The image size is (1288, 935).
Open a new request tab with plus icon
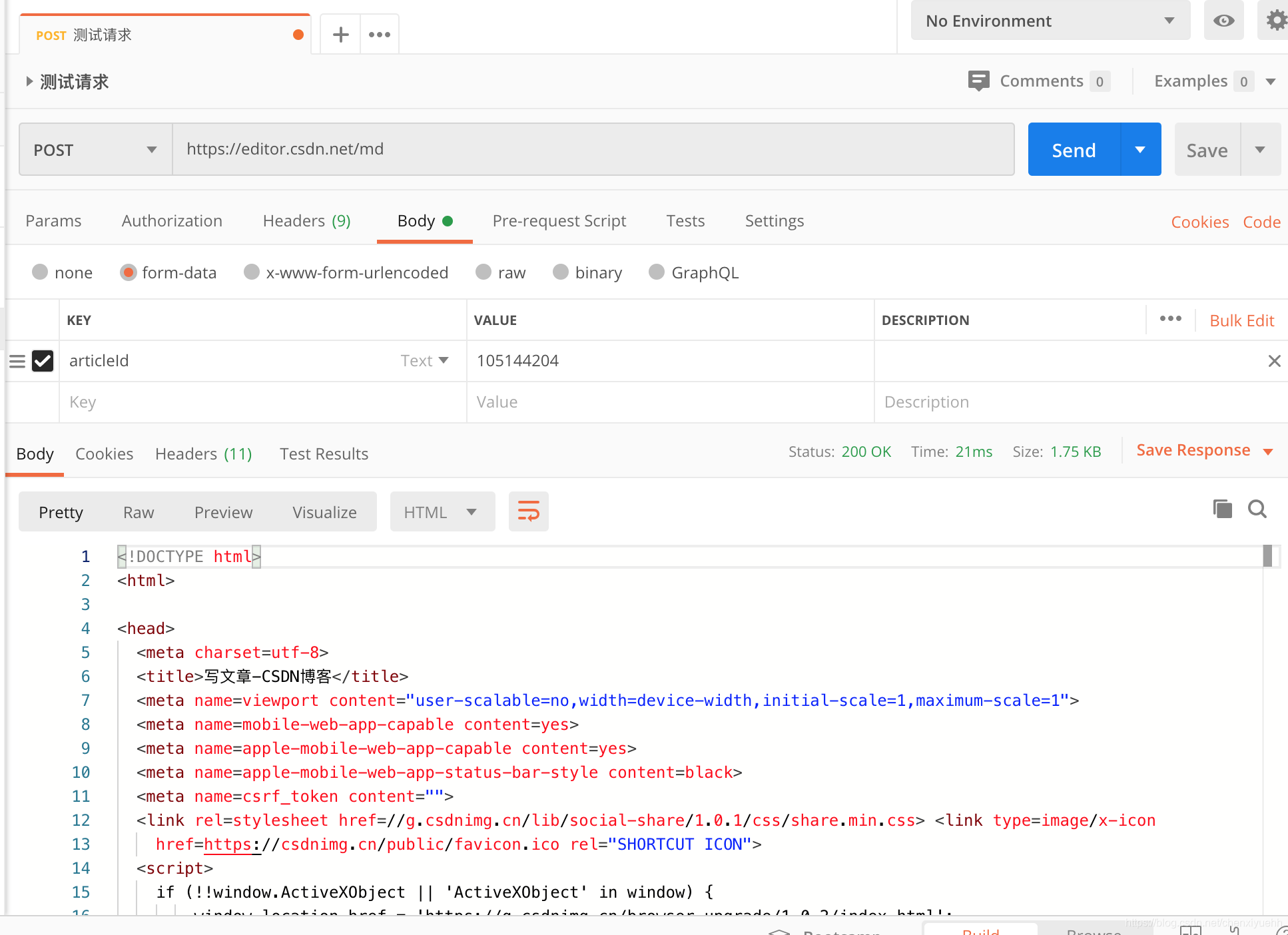tap(340, 35)
